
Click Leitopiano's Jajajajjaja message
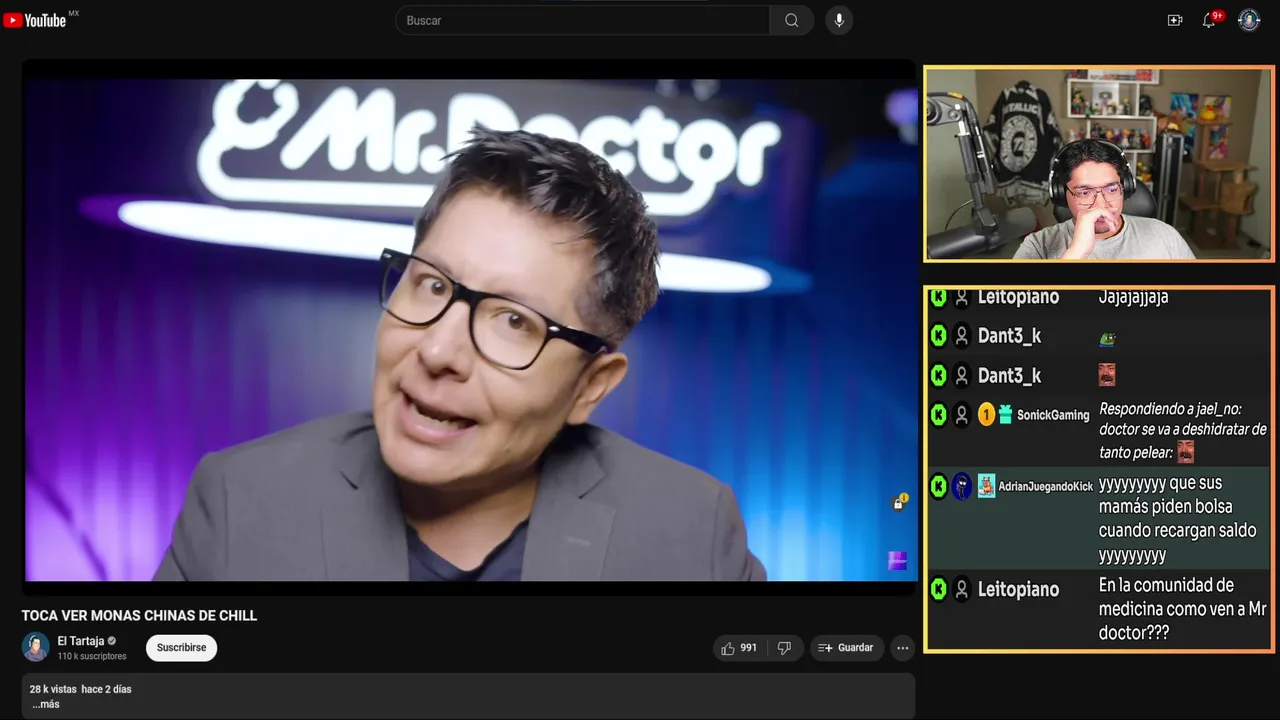tap(1133, 297)
